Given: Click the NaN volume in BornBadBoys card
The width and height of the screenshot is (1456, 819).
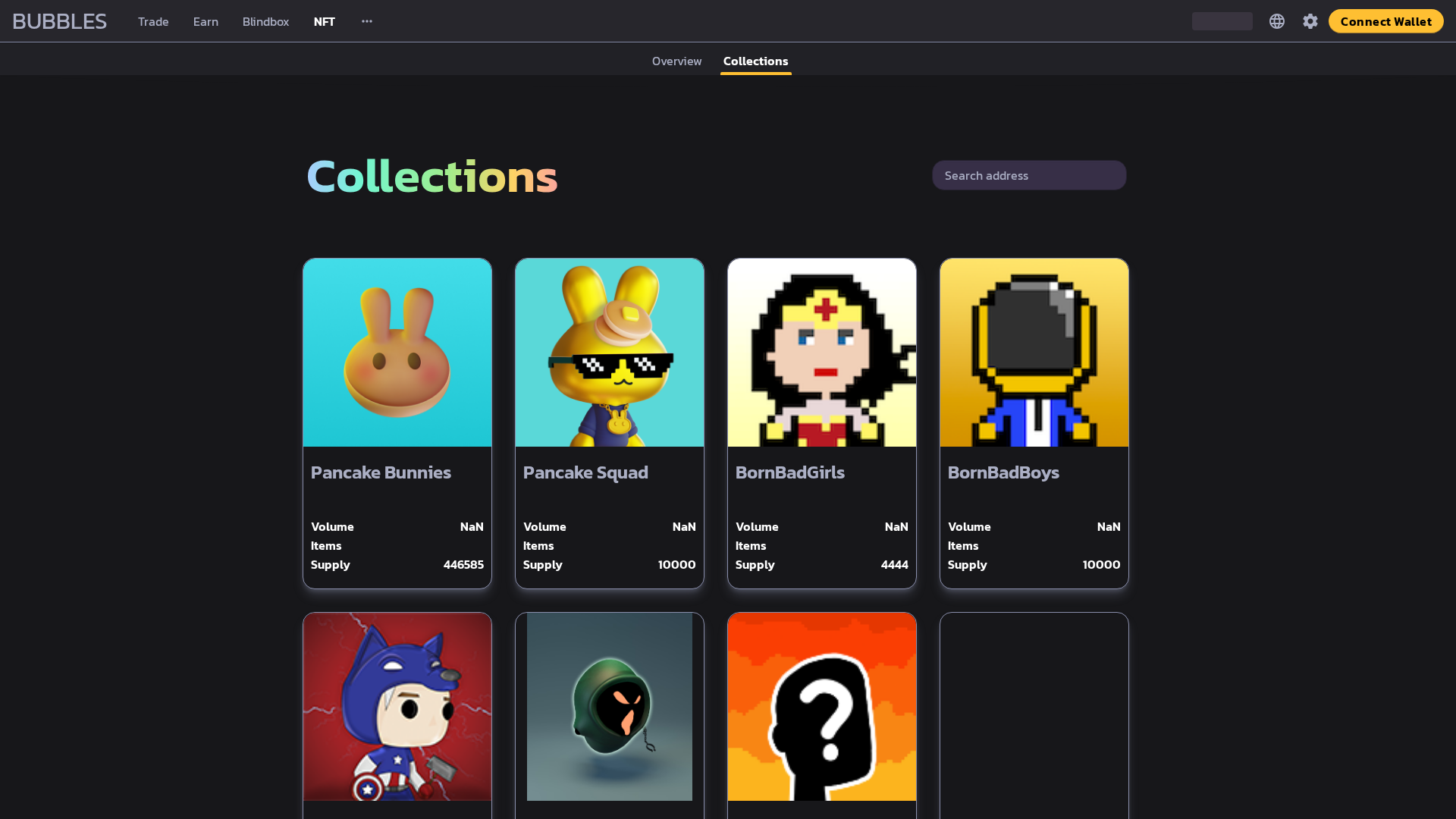Looking at the screenshot, I should (x=1109, y=526).
